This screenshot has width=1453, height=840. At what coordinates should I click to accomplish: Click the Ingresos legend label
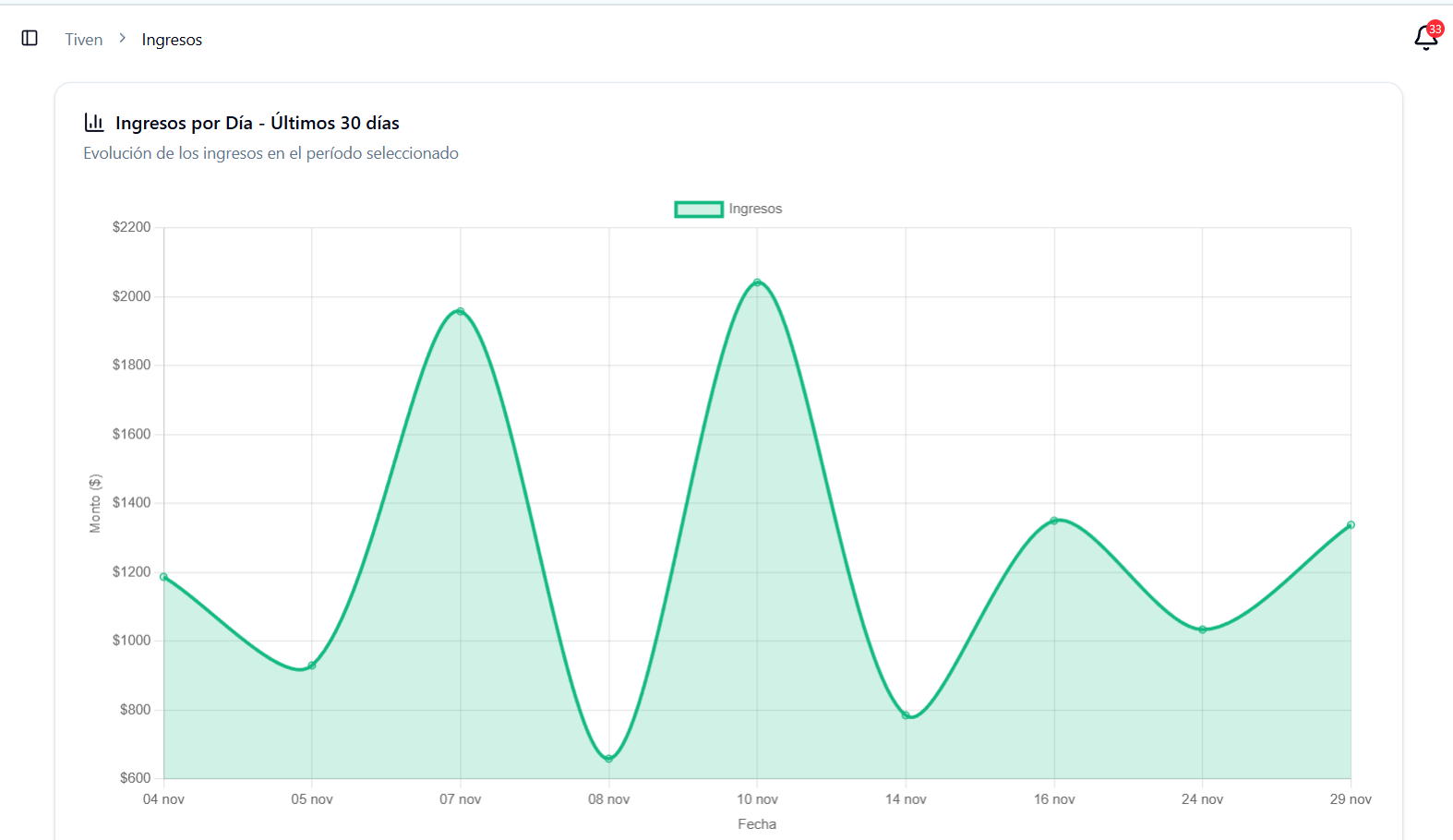(x=755, y=210)
